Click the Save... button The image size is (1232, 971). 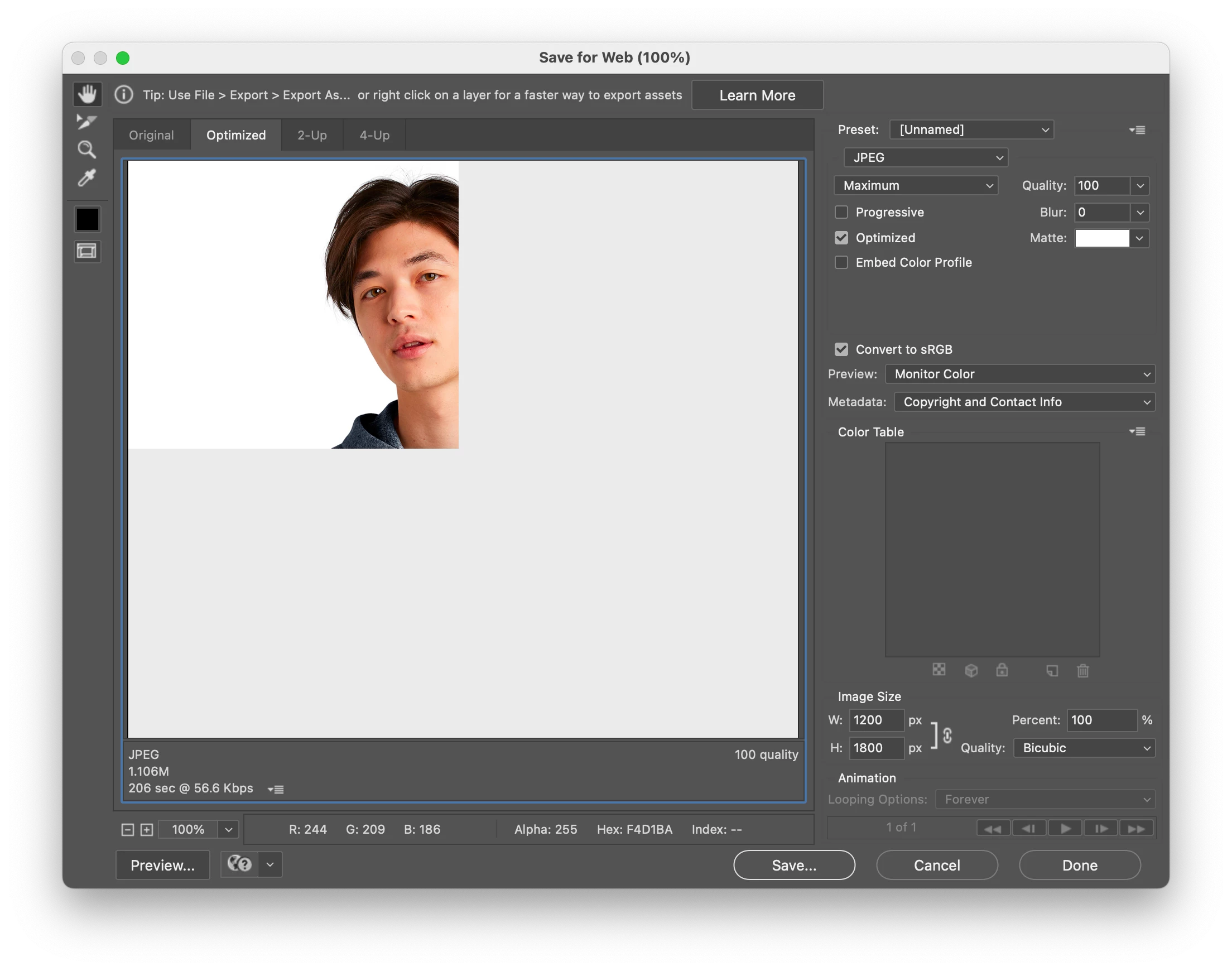pos(793,864)
